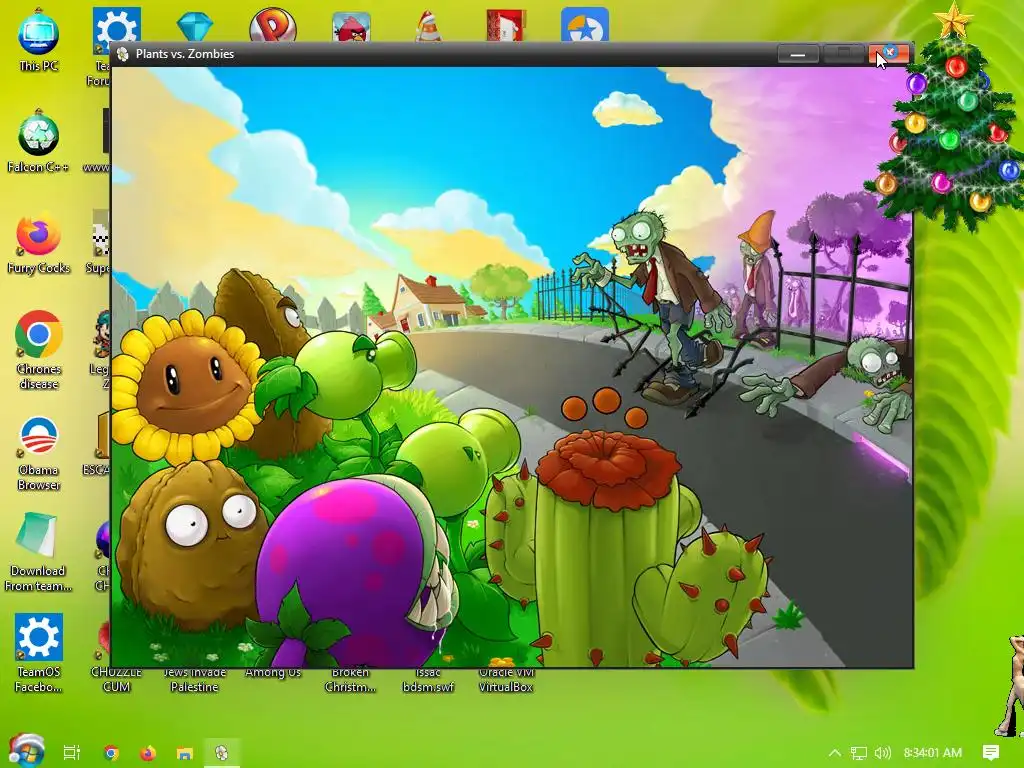
Task: Open File Explorer from the taskbar
Action: (x=185, y=753)
